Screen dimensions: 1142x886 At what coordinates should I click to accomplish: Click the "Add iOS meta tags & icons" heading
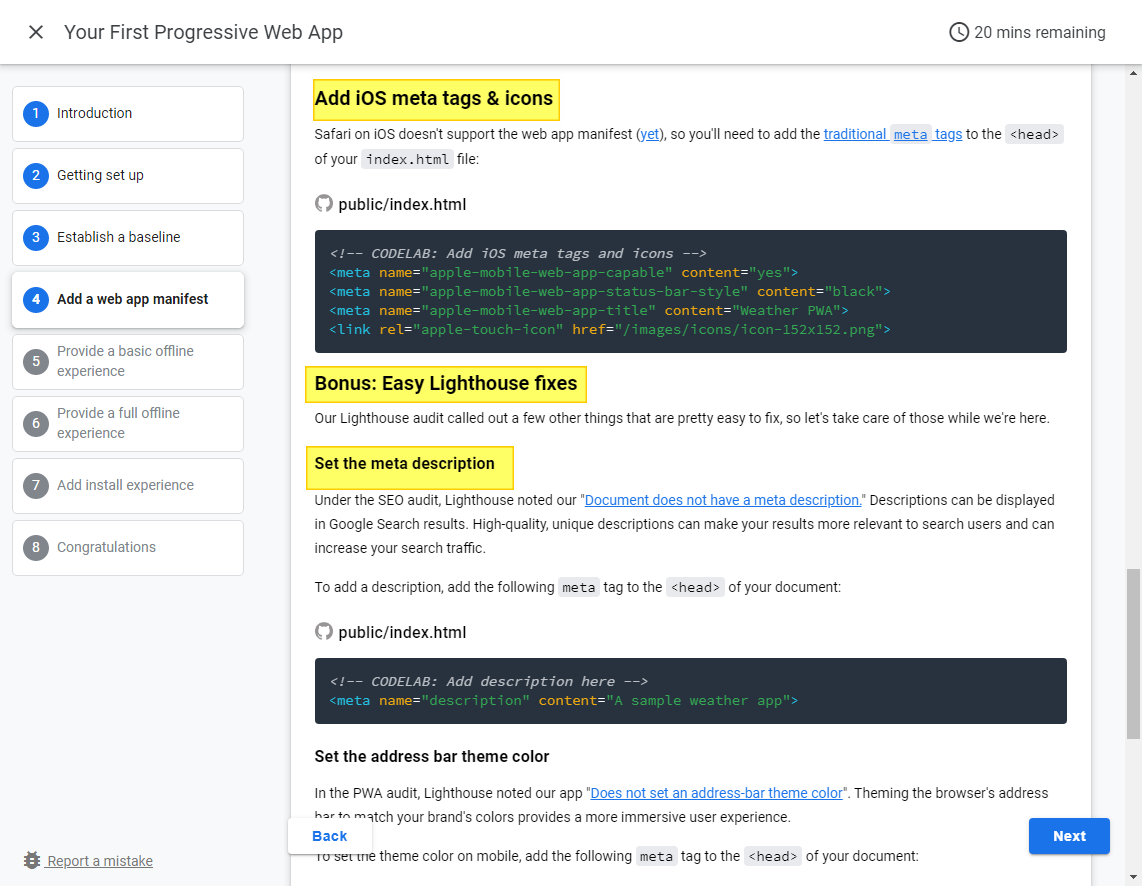click(433, 98)
